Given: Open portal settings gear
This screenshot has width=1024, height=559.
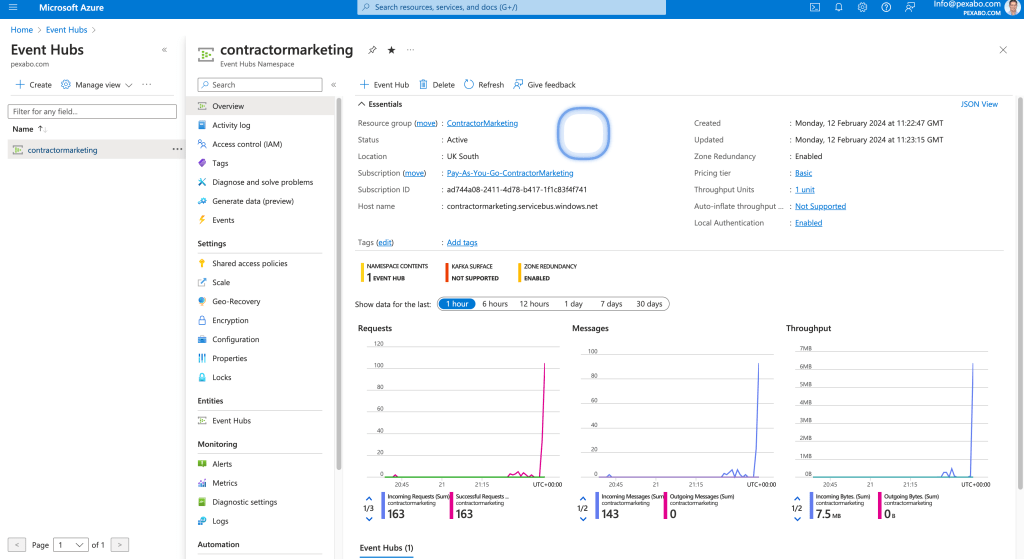Looking at the screenshot, I should 862,7.
